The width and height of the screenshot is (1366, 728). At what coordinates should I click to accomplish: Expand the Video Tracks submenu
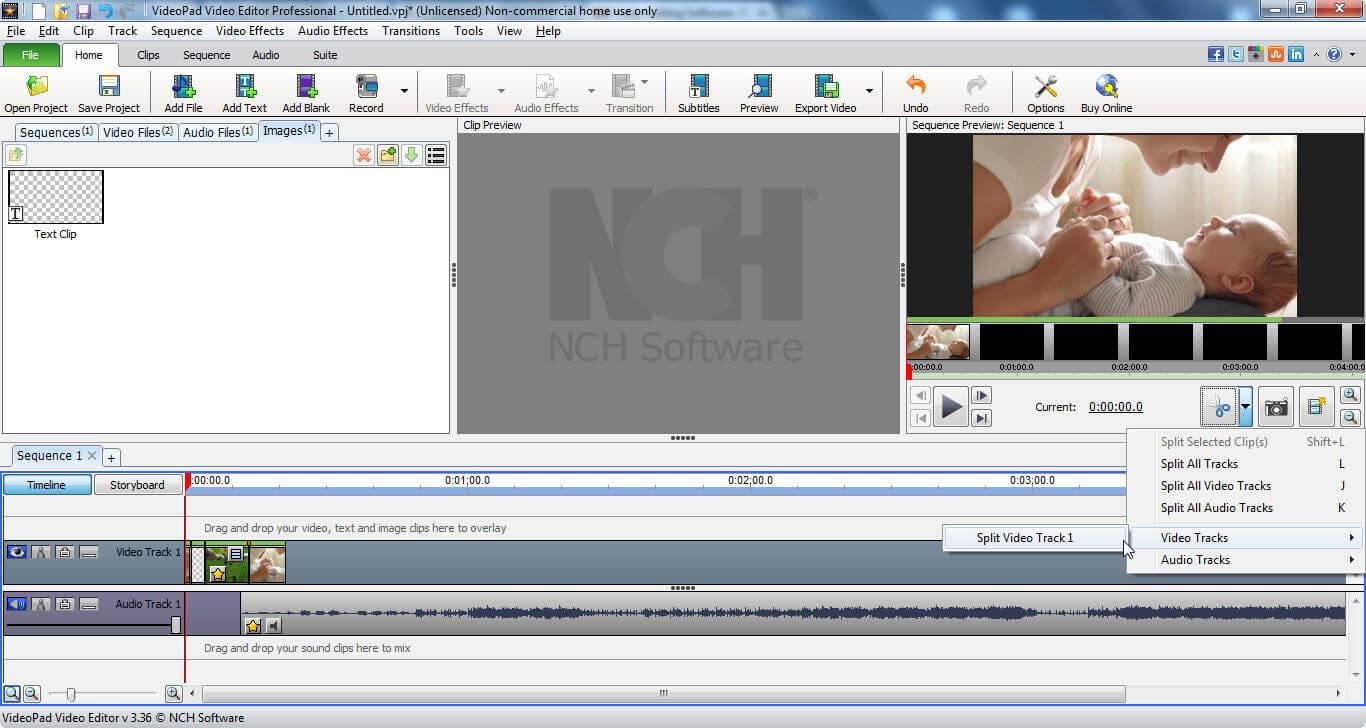tap(1245, 538)
